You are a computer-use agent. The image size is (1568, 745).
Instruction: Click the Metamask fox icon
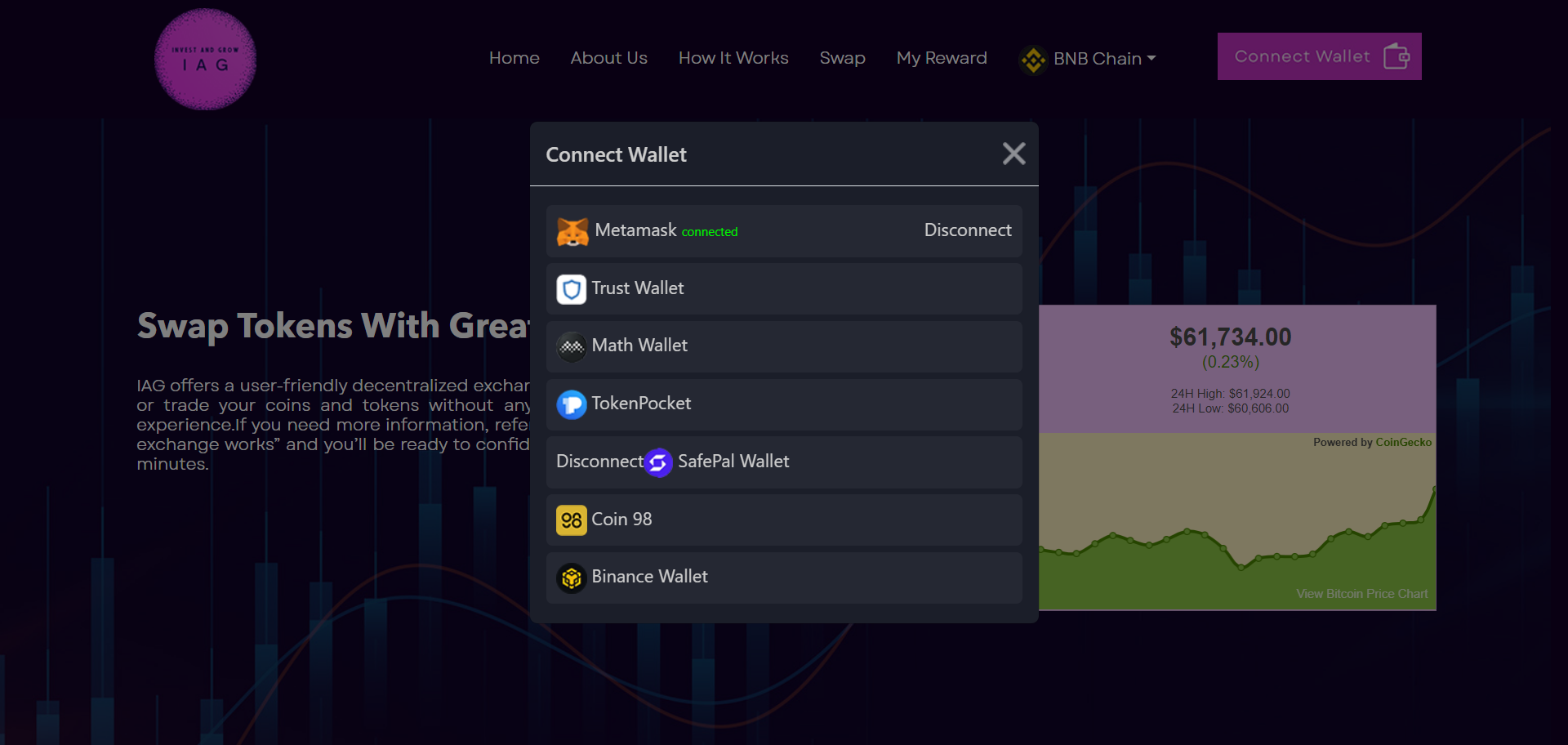tap(572, 231)
